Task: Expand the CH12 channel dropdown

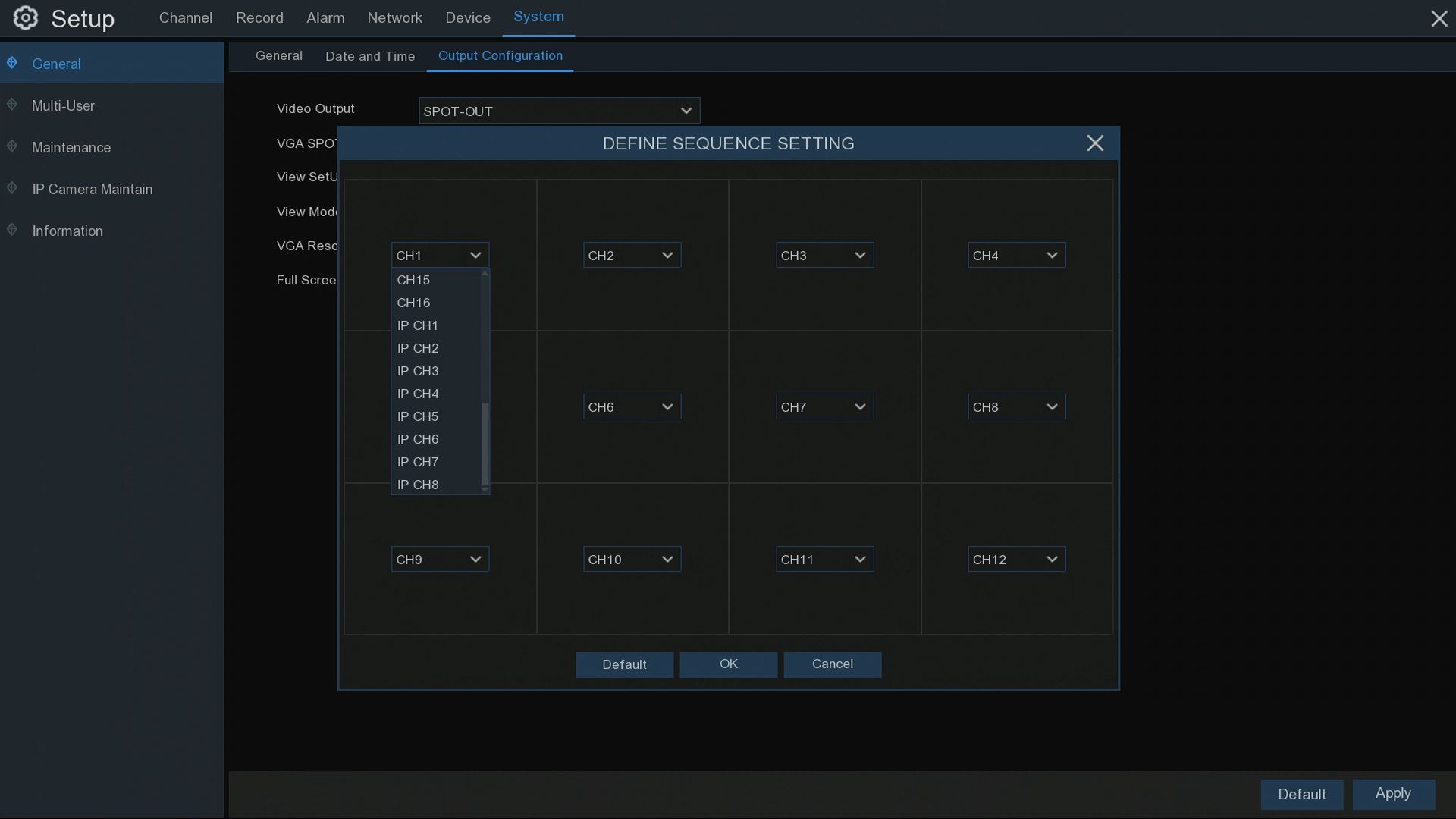Action: point(1016,560)
